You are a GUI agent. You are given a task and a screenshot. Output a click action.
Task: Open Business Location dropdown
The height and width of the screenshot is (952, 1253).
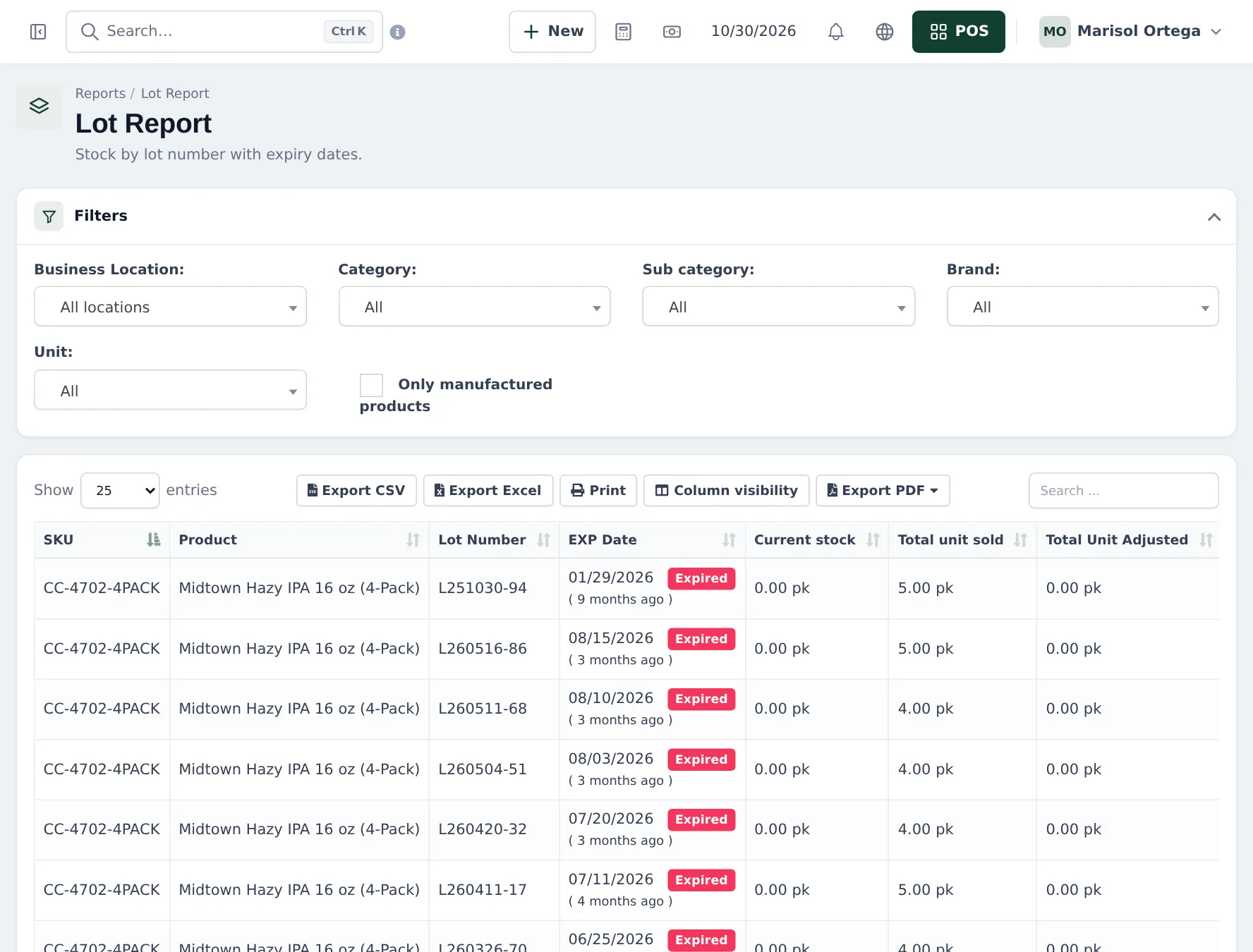(170, 307)
